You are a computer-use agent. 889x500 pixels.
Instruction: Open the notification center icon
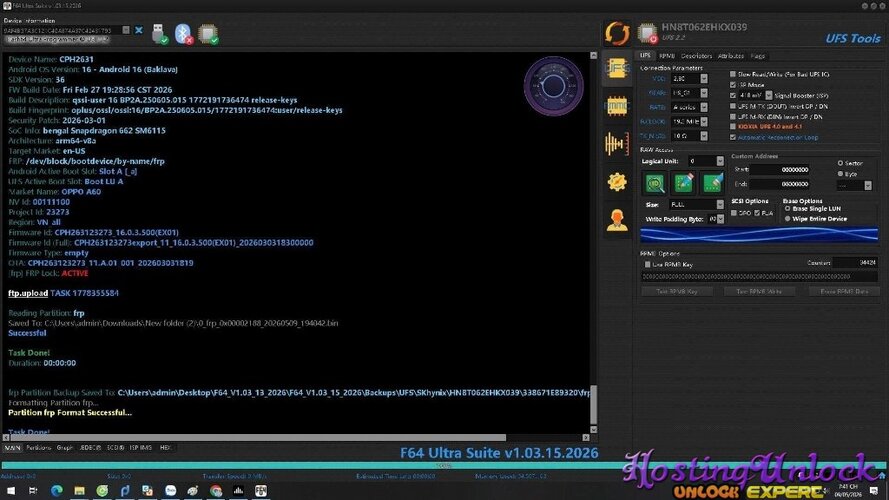point(874,490)
